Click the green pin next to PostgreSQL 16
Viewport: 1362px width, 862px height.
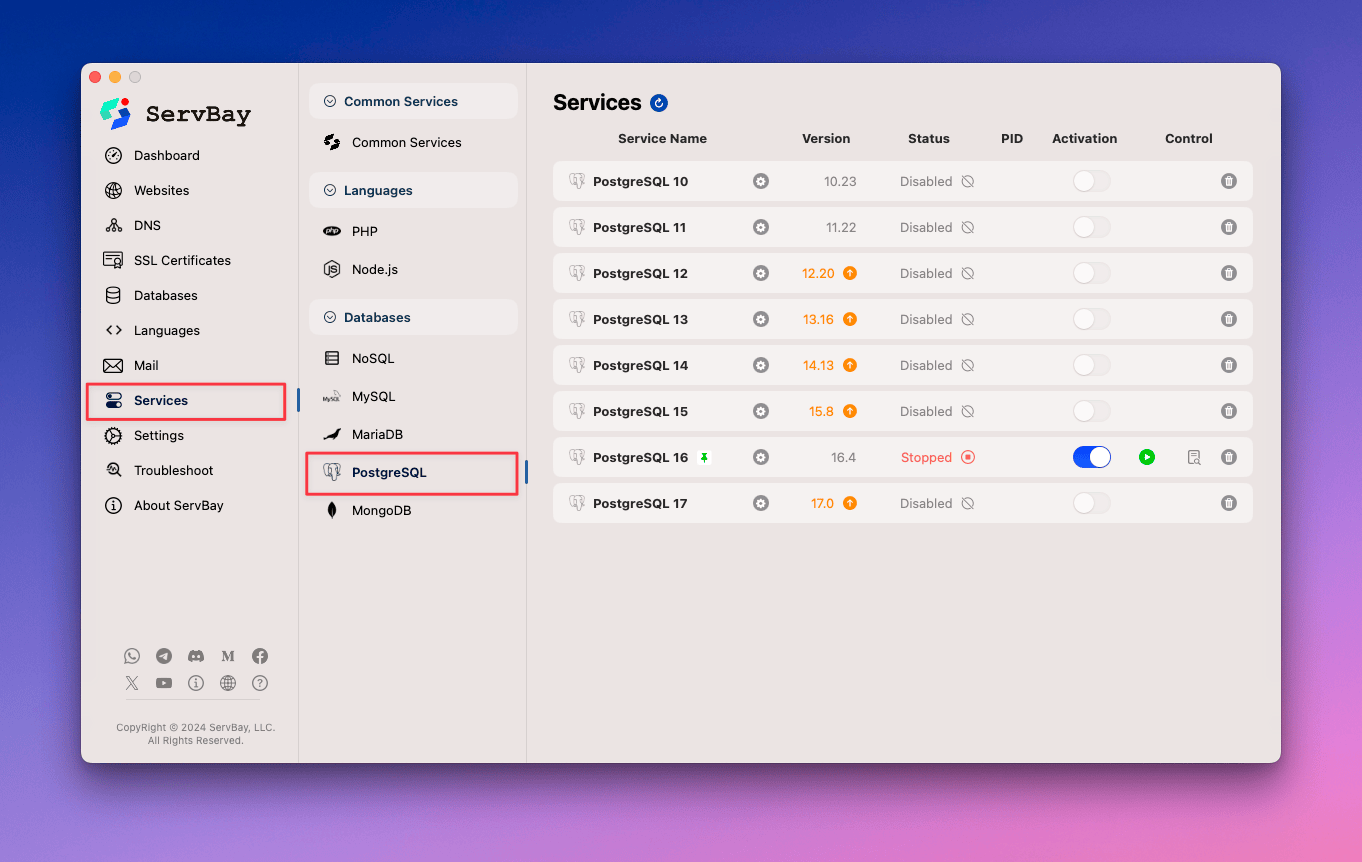click(x=705, y=457)
